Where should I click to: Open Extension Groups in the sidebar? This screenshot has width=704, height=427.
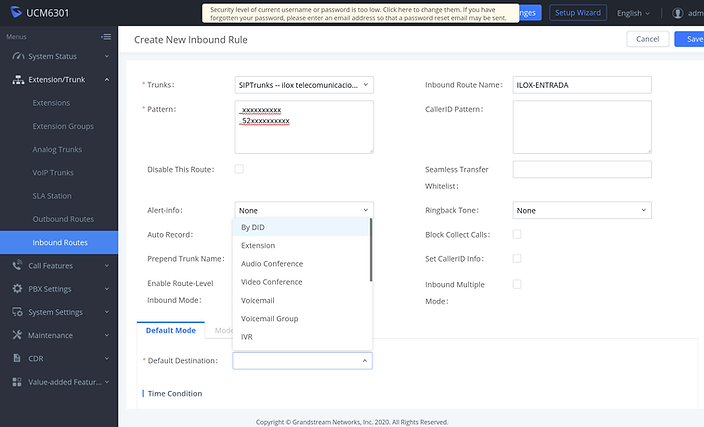pyautogui.click(x=63, y=126)
